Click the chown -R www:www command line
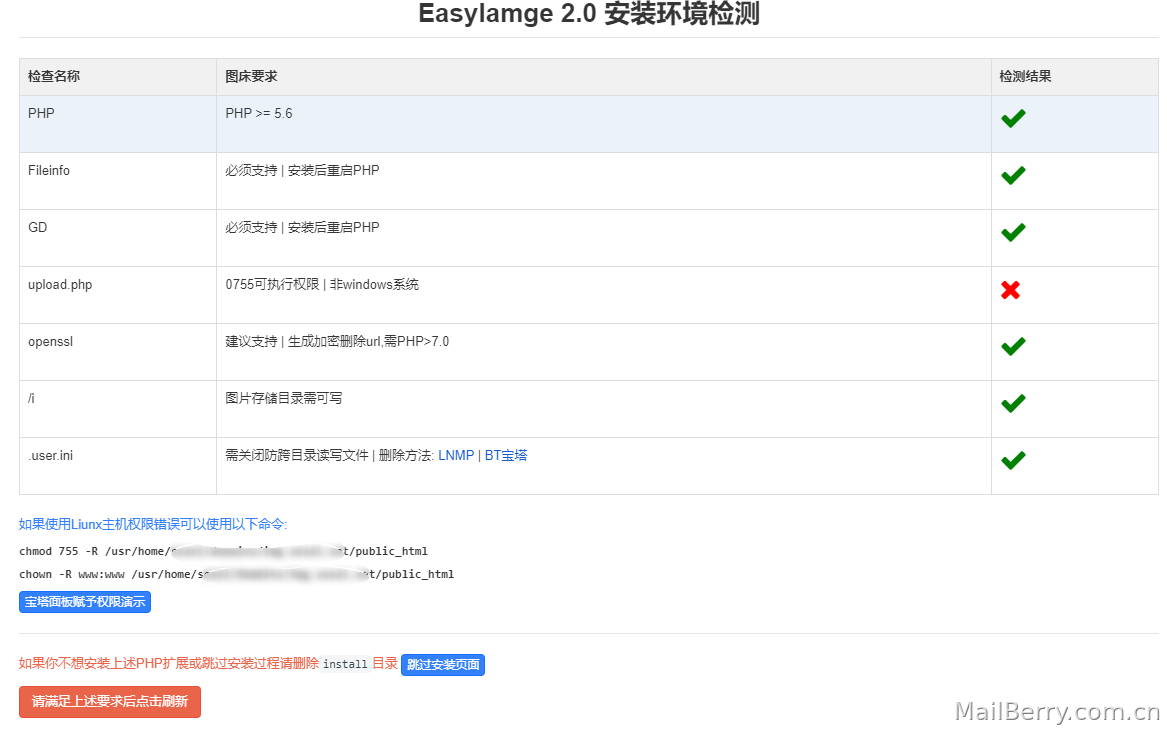Image resolution: width=1167 pixels, height=729 pixels. point(237,574)
